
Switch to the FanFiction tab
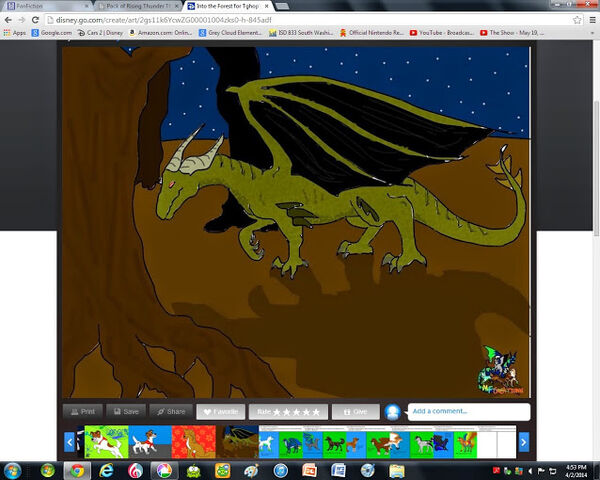[46, 6]
